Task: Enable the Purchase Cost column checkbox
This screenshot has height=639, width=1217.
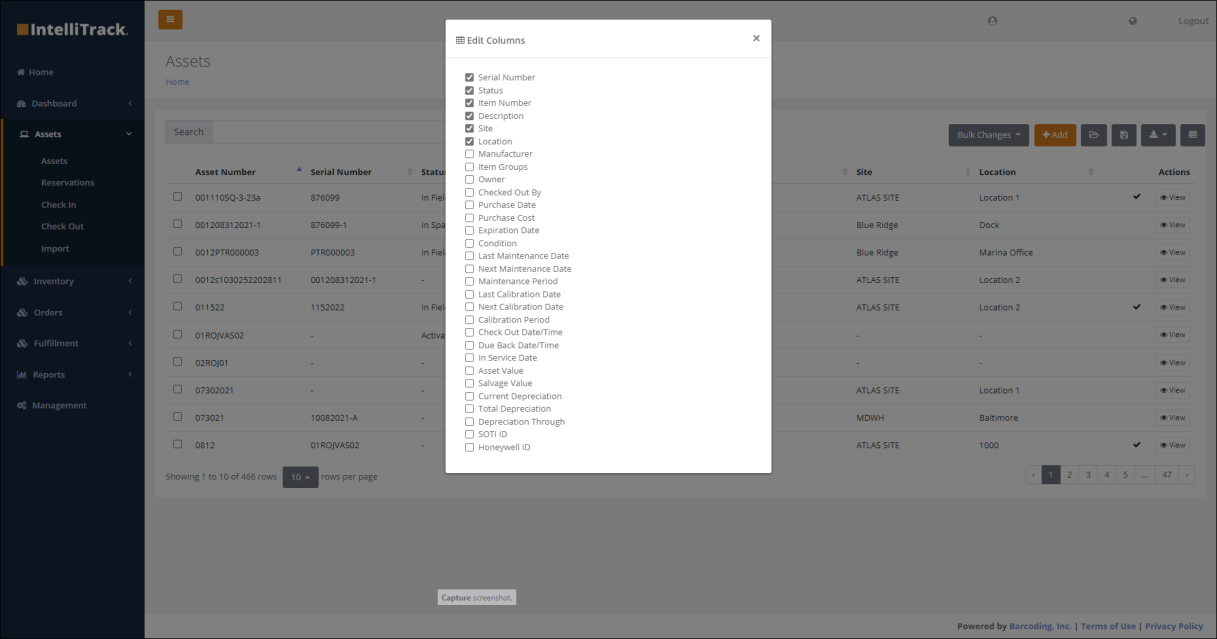Action: click(x=469, y=218)
